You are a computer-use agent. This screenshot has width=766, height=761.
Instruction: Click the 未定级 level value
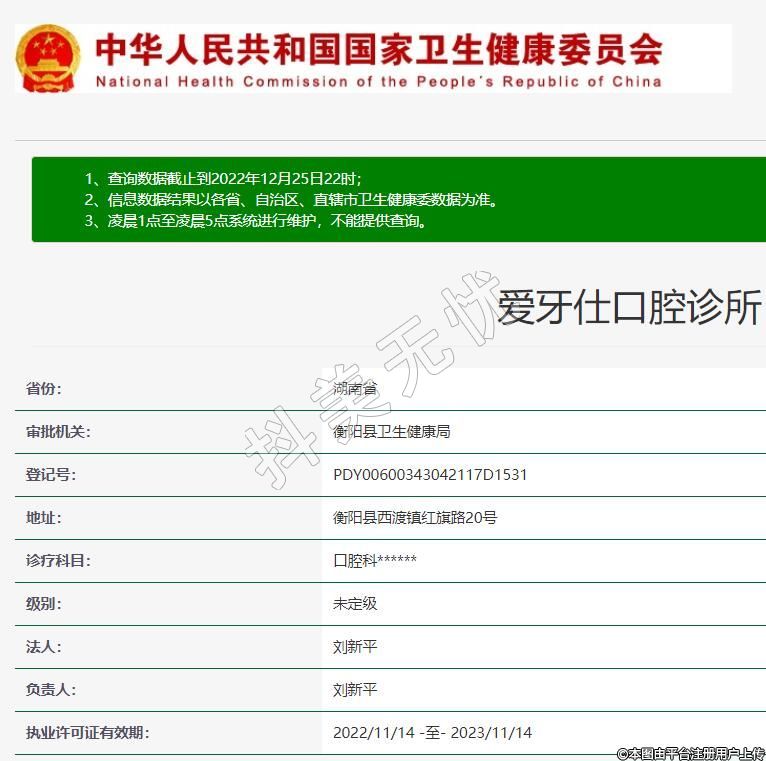355,604
